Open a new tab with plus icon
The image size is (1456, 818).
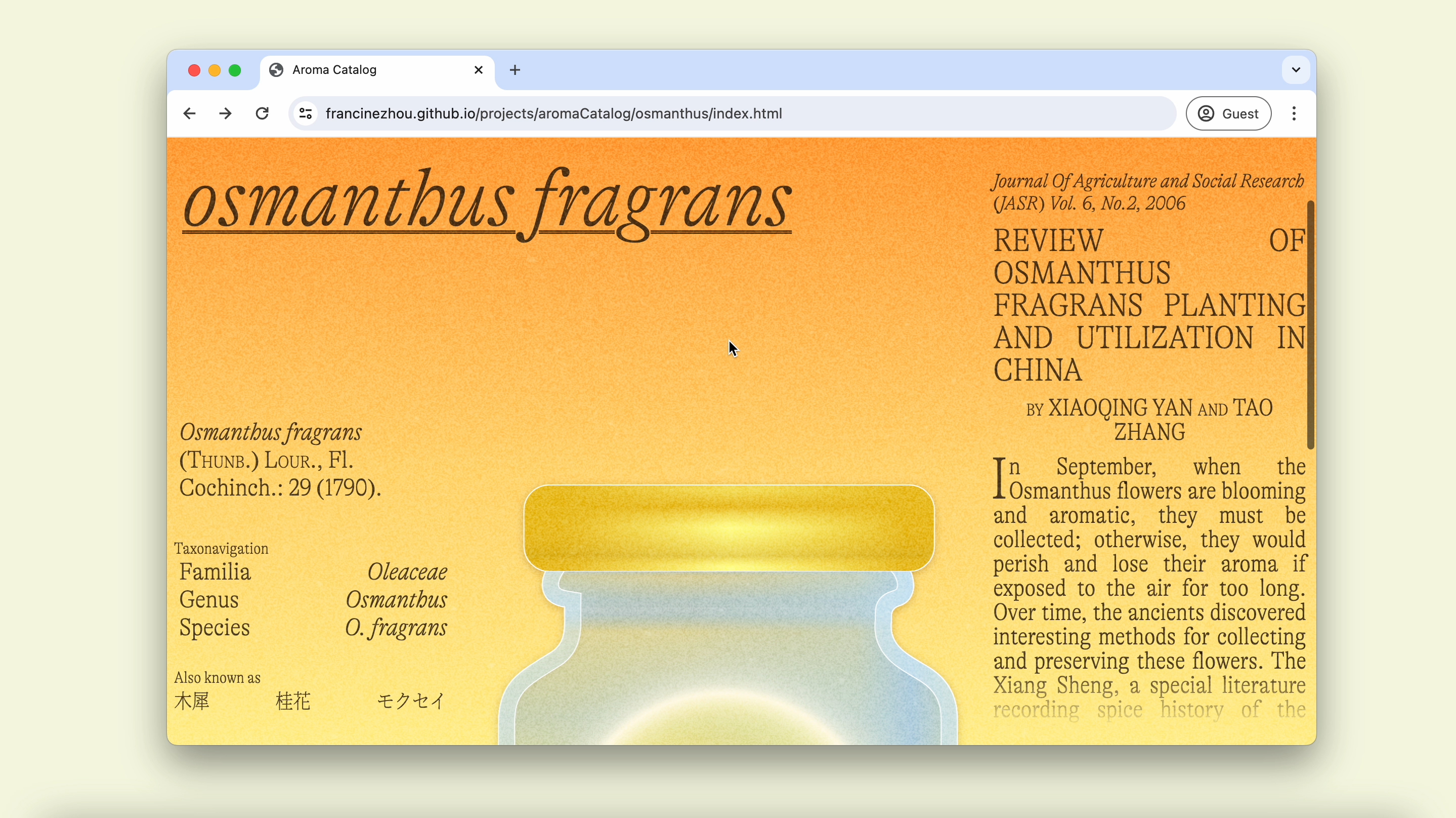point(515,70)
